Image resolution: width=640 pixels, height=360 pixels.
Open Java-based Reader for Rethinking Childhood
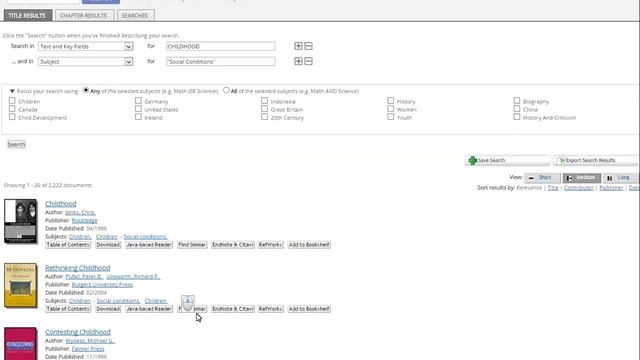coord(149,309)
